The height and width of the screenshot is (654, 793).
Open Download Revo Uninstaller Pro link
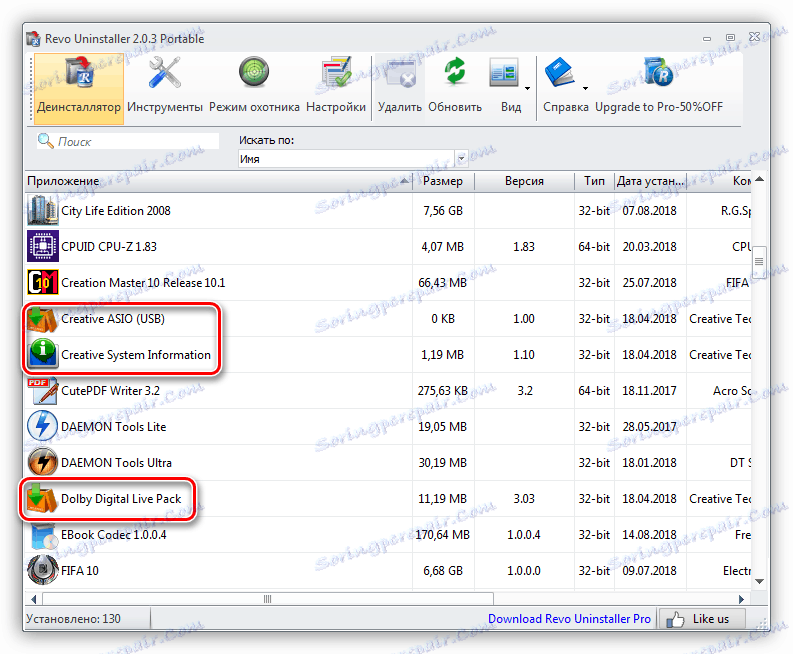tap(569, 619)
